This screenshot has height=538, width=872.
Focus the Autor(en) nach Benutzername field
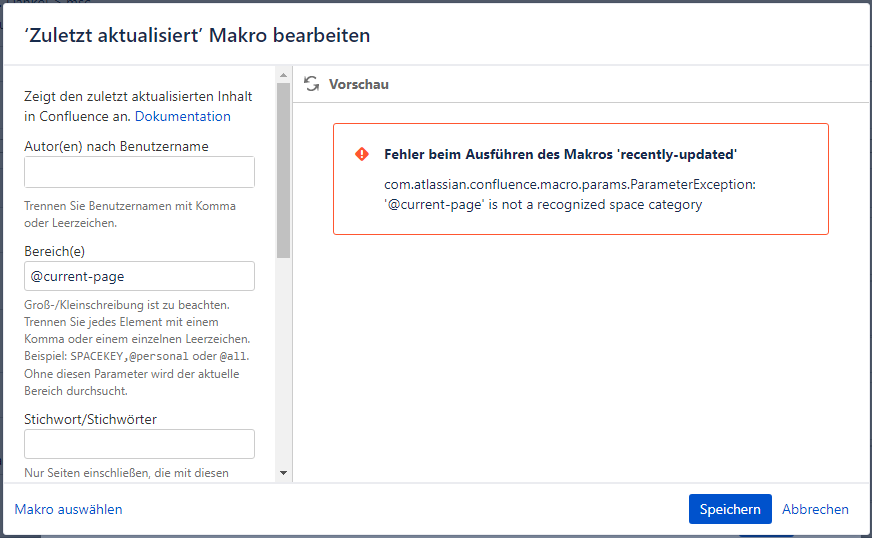click(x=140, y=172)
